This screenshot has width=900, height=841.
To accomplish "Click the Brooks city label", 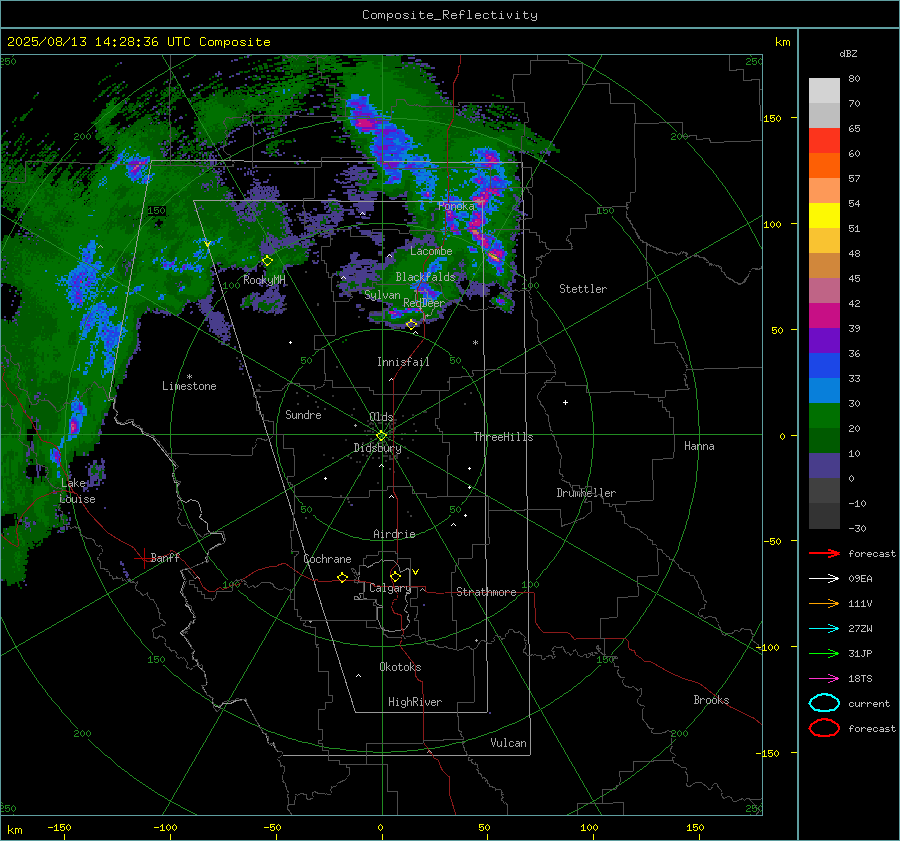I will 711,700.
